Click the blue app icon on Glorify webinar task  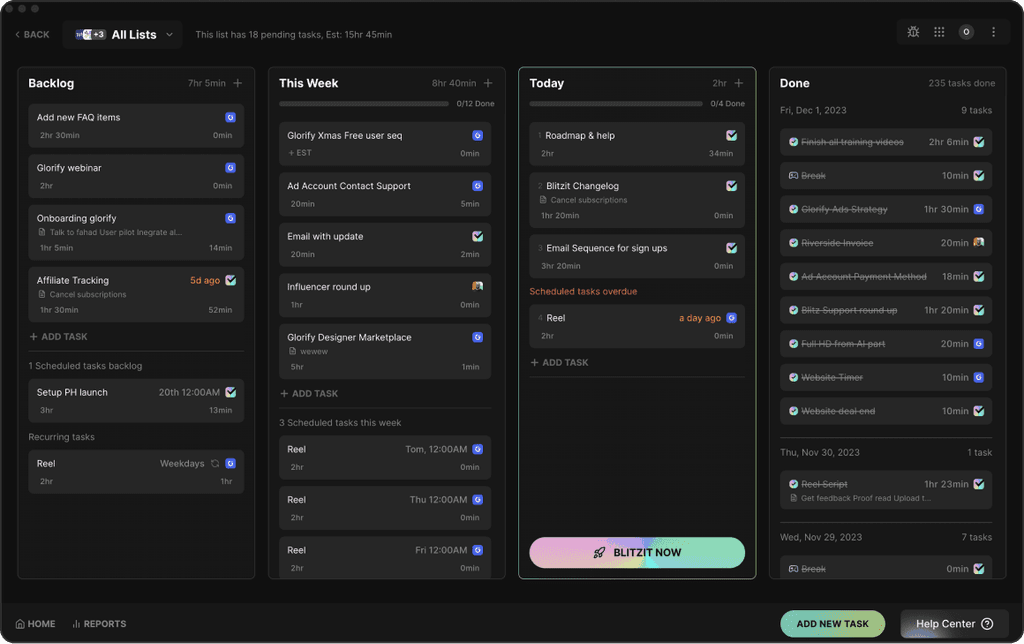[x=231, y=168]
